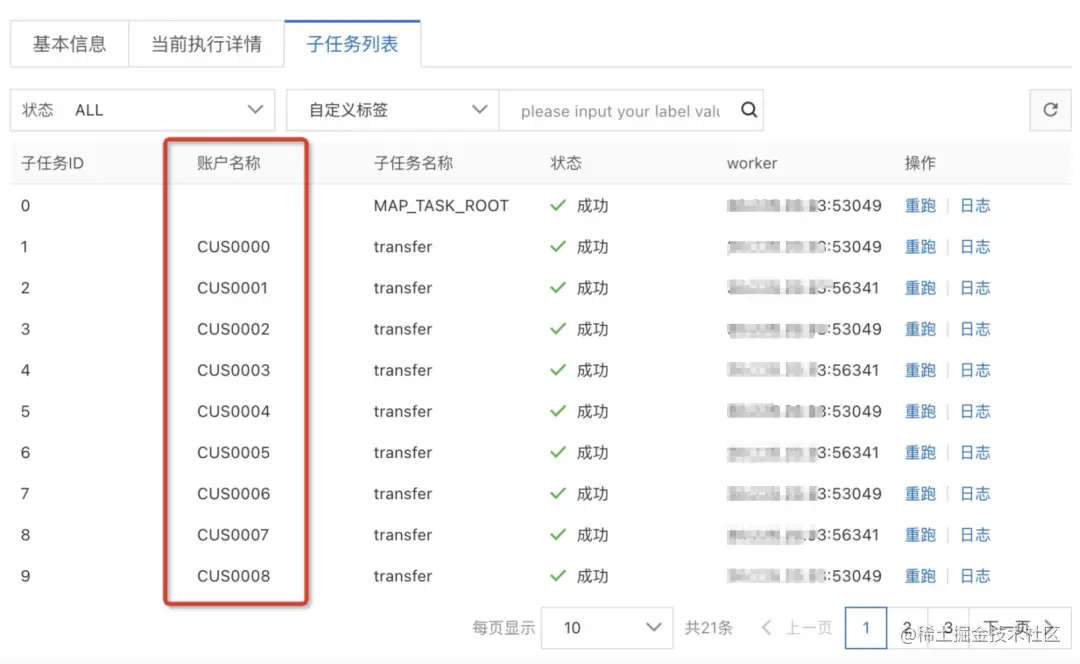Click the CUS0006 account name cell
This screenshot has width=1080, height=664.
(233, 494)
